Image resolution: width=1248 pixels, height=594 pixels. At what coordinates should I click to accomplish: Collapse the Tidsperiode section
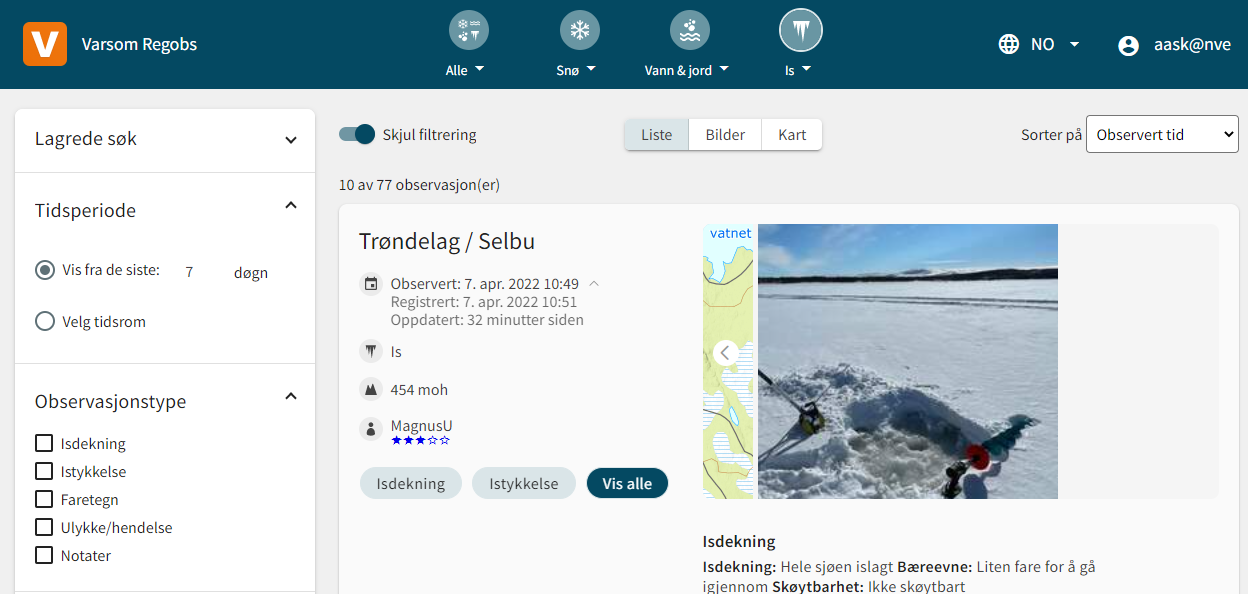point(291,205)
